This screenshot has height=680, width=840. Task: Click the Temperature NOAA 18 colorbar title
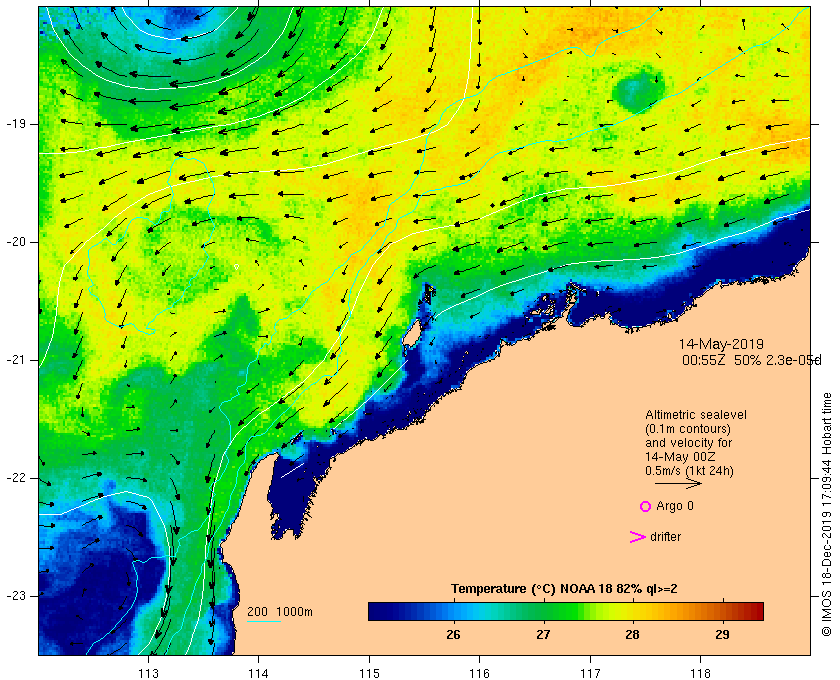564,589
